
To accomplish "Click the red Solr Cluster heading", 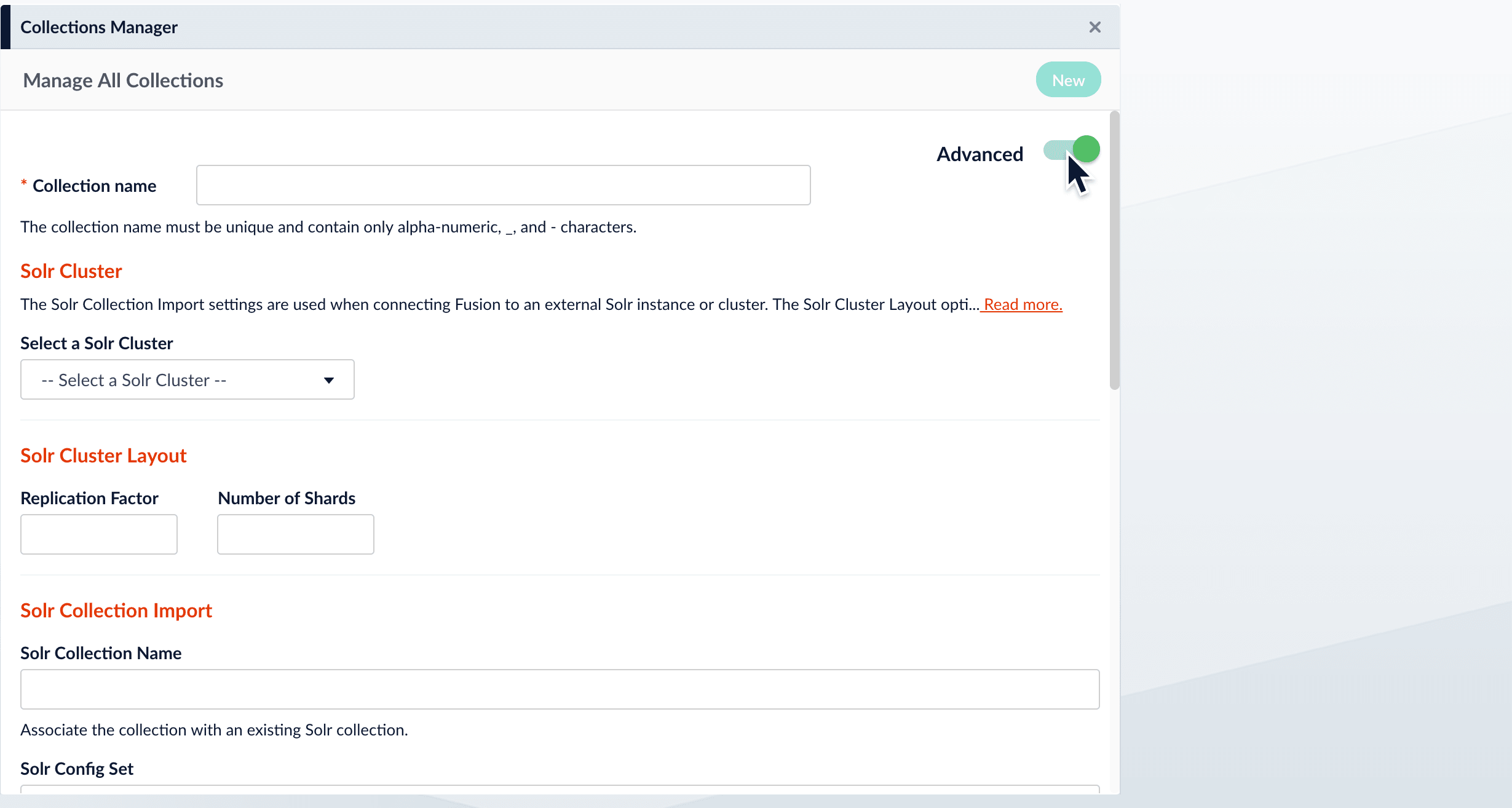I will coord(71,271).
